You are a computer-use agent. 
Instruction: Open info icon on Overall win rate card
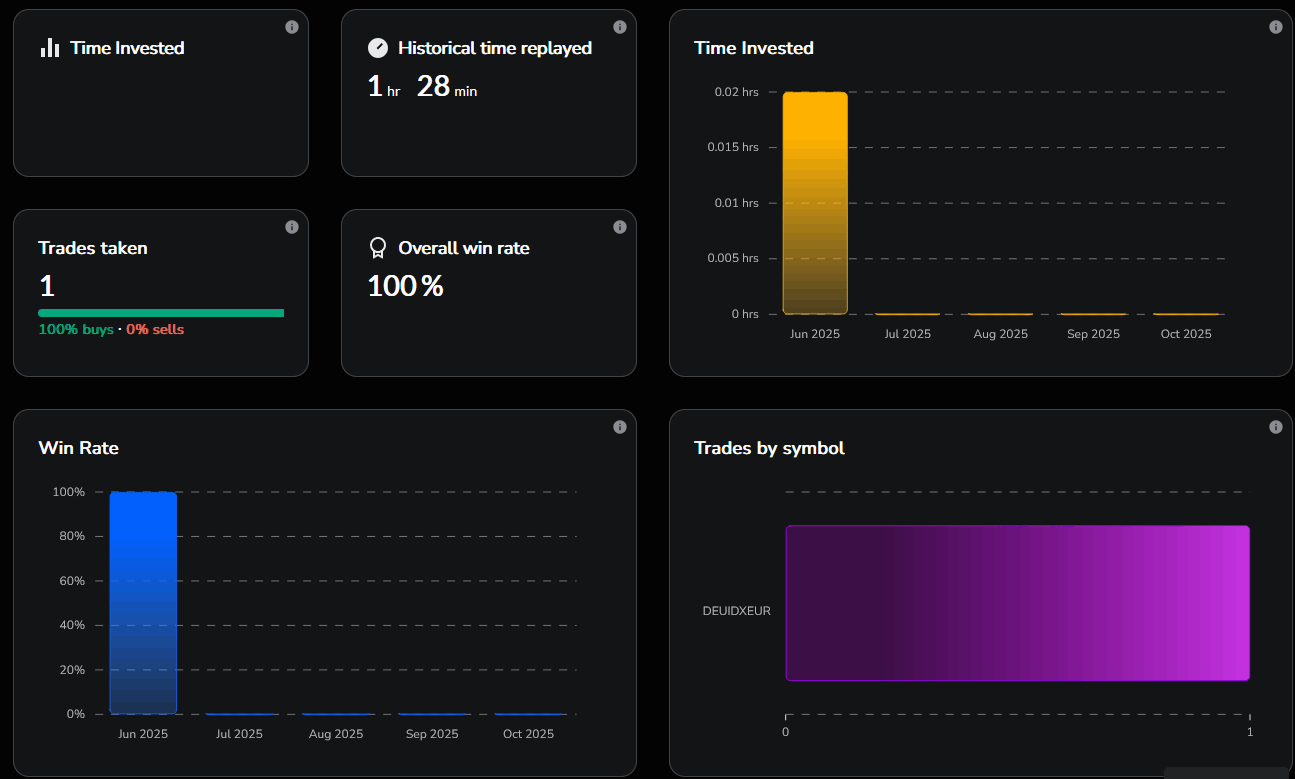click(x=620, y=227)
